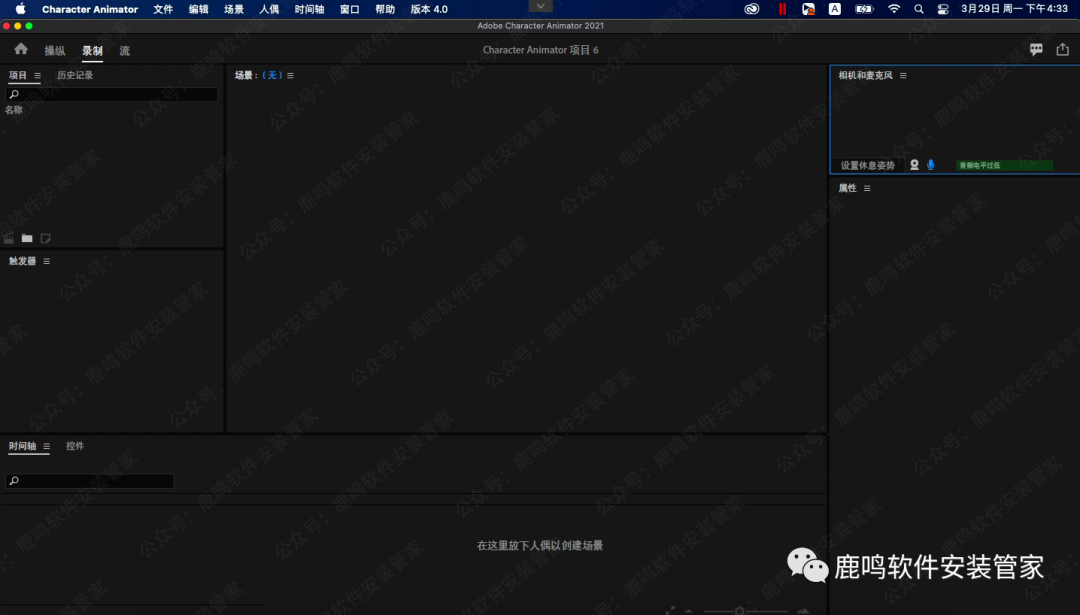
Task: Click new scene clapperboard icon in project panel
Action: pyautogui.click(x=9, y=238)
